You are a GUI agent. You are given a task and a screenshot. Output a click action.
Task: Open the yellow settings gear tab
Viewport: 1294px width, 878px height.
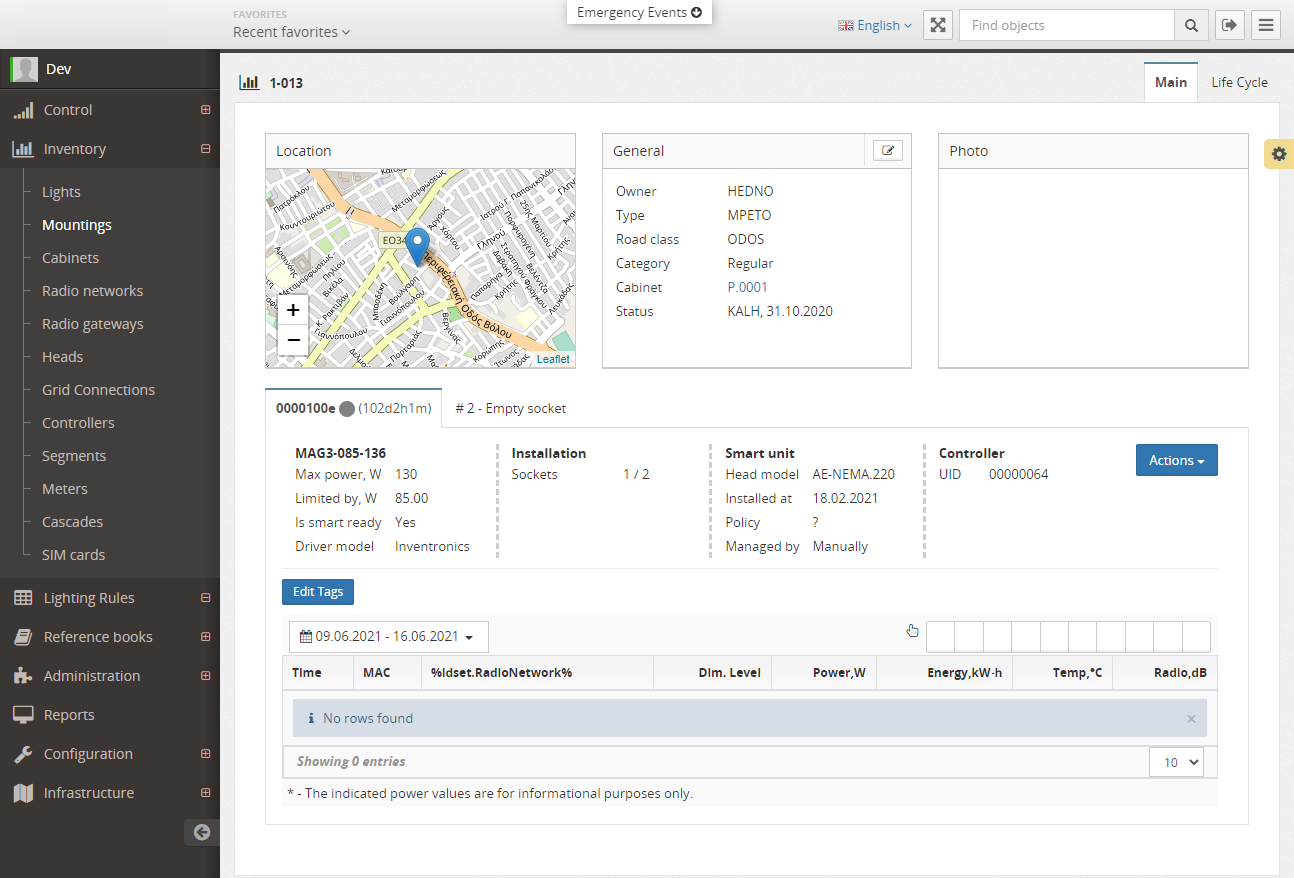click(1278, 154)
